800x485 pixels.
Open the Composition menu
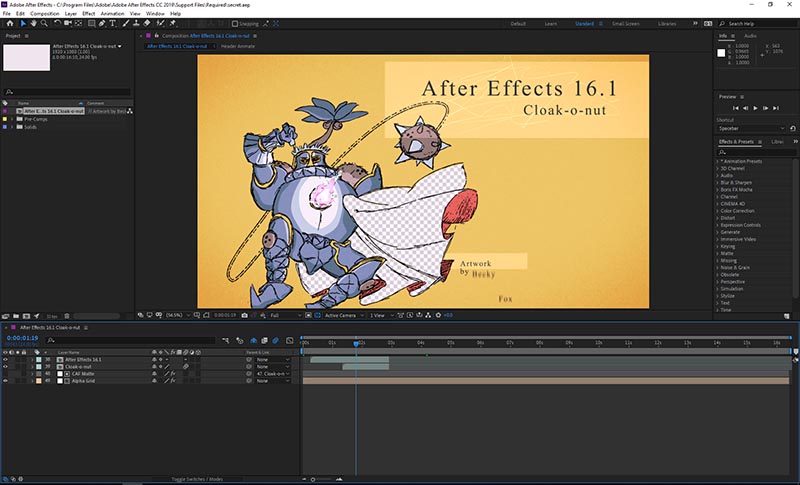44,14
